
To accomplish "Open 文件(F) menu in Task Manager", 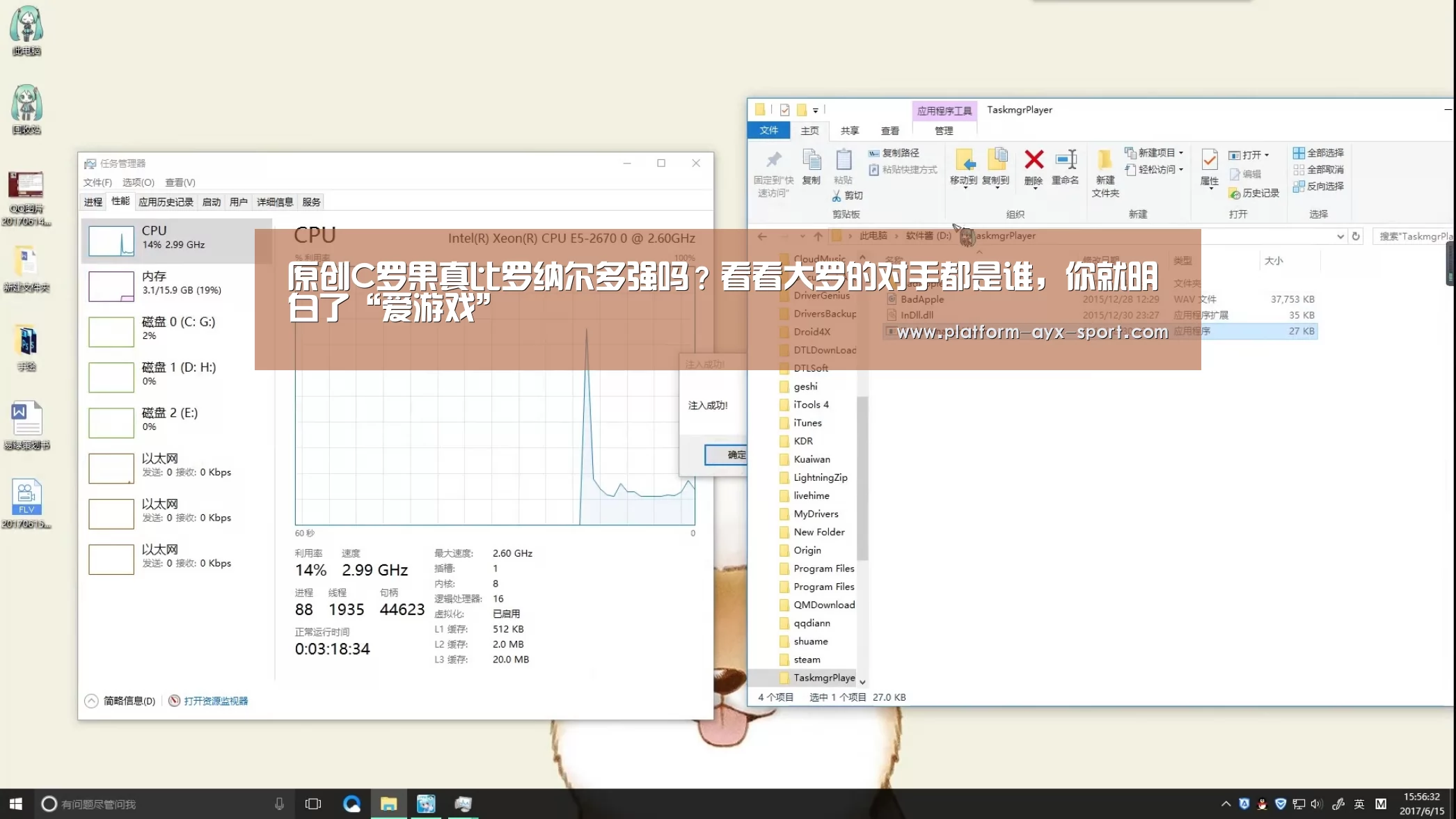I will [97, 182].
